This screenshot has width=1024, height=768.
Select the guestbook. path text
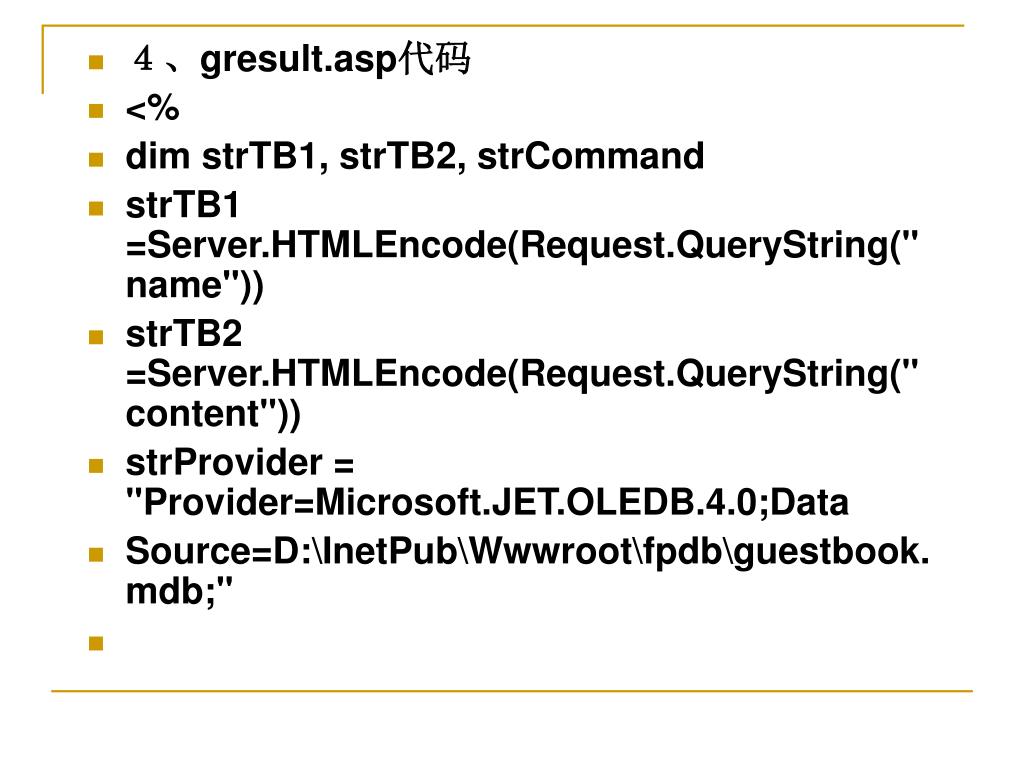coord(830,552)
